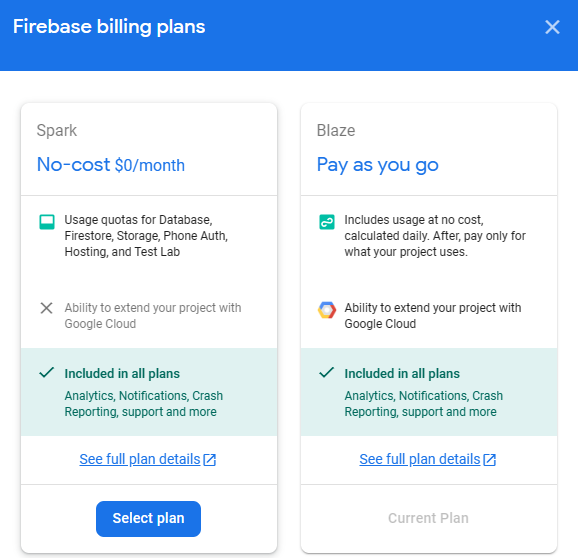Click the Spark plan name heading
Viewport: 578px width, 558px height.
coord(57,130)
